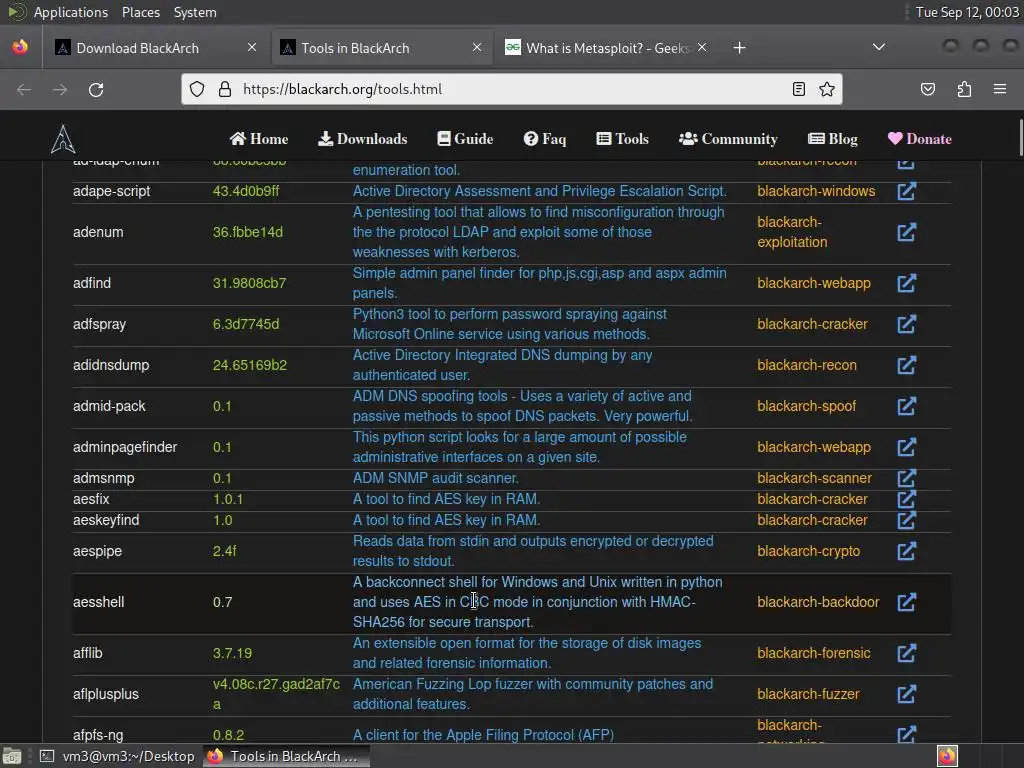Open external link icon for adfind

[x=906, y=283]
